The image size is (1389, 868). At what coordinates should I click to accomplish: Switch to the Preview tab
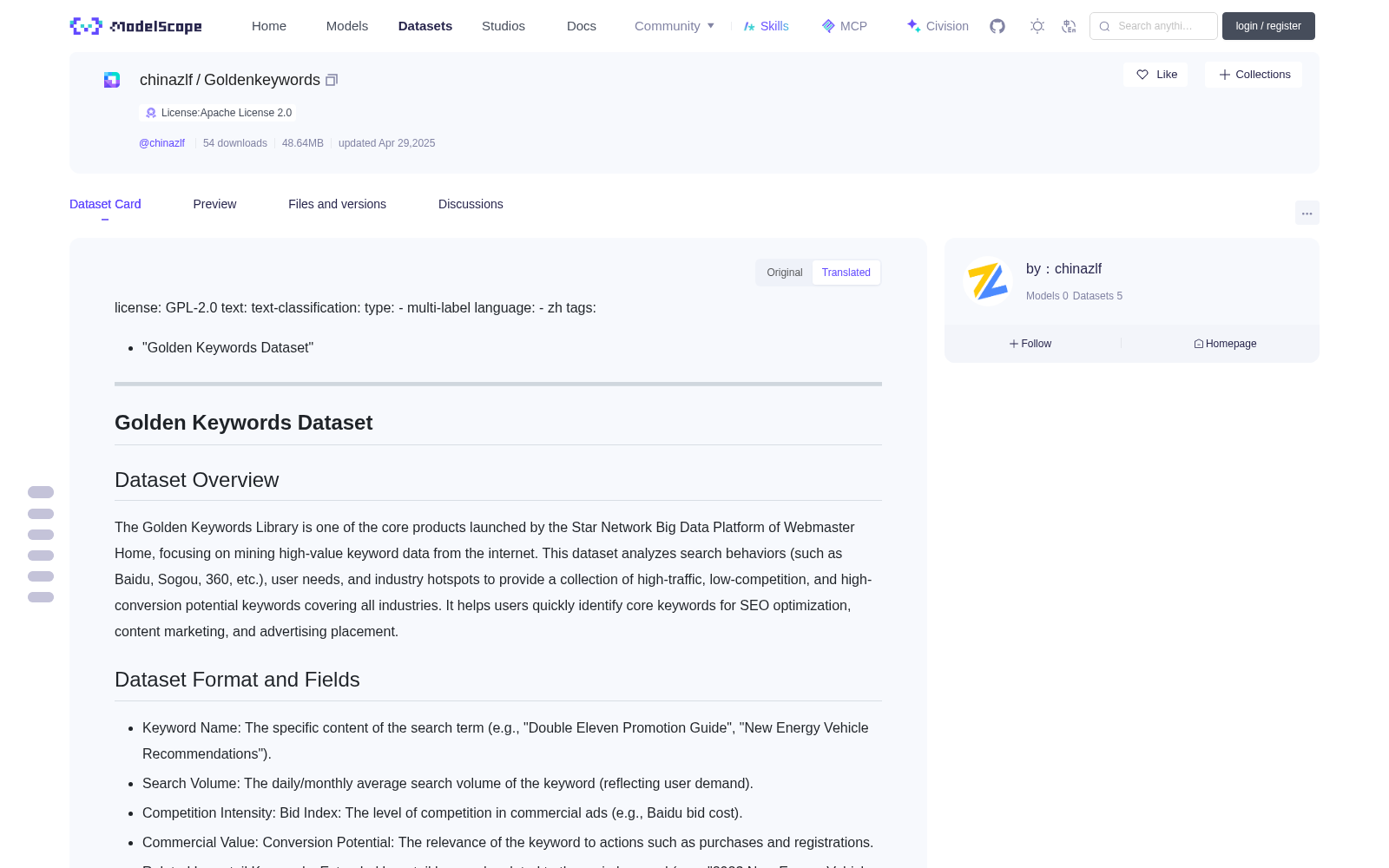click(214, 204)
